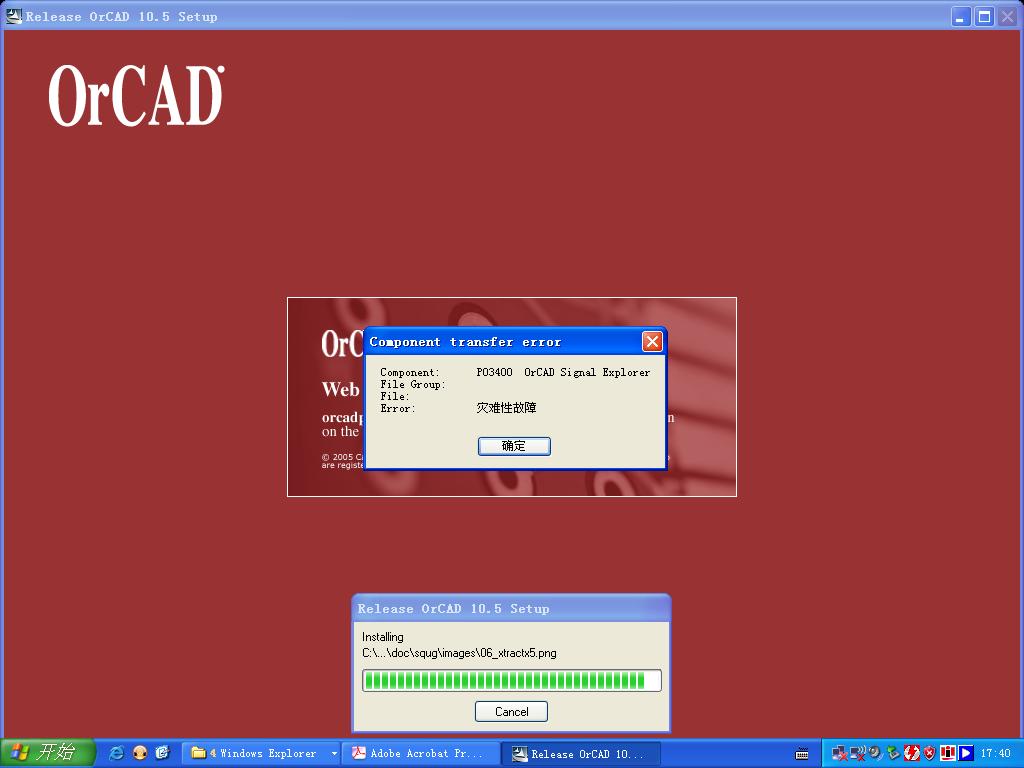
Task: Open the red security shield tray icon
Action: [x=929, y=754]
